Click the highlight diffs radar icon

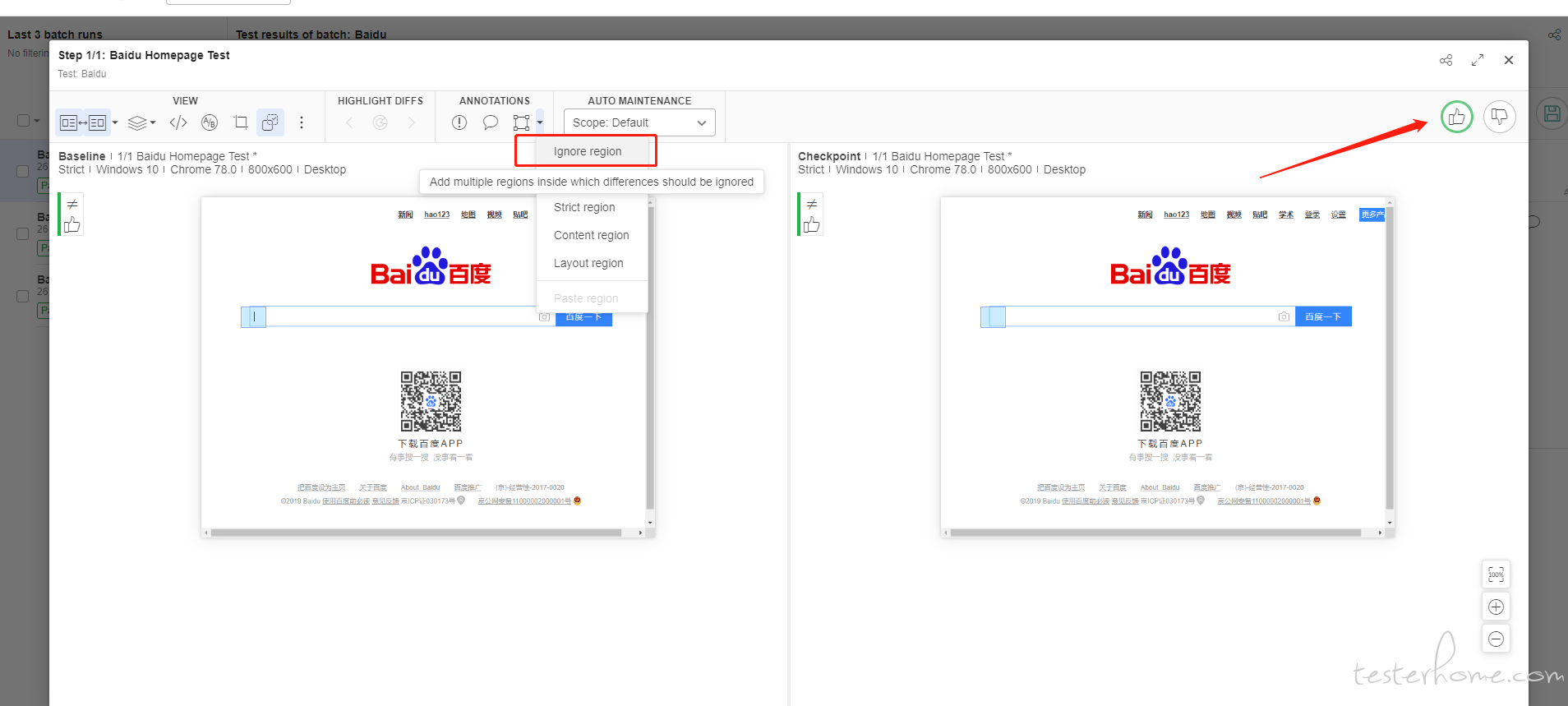coord(380,122)
